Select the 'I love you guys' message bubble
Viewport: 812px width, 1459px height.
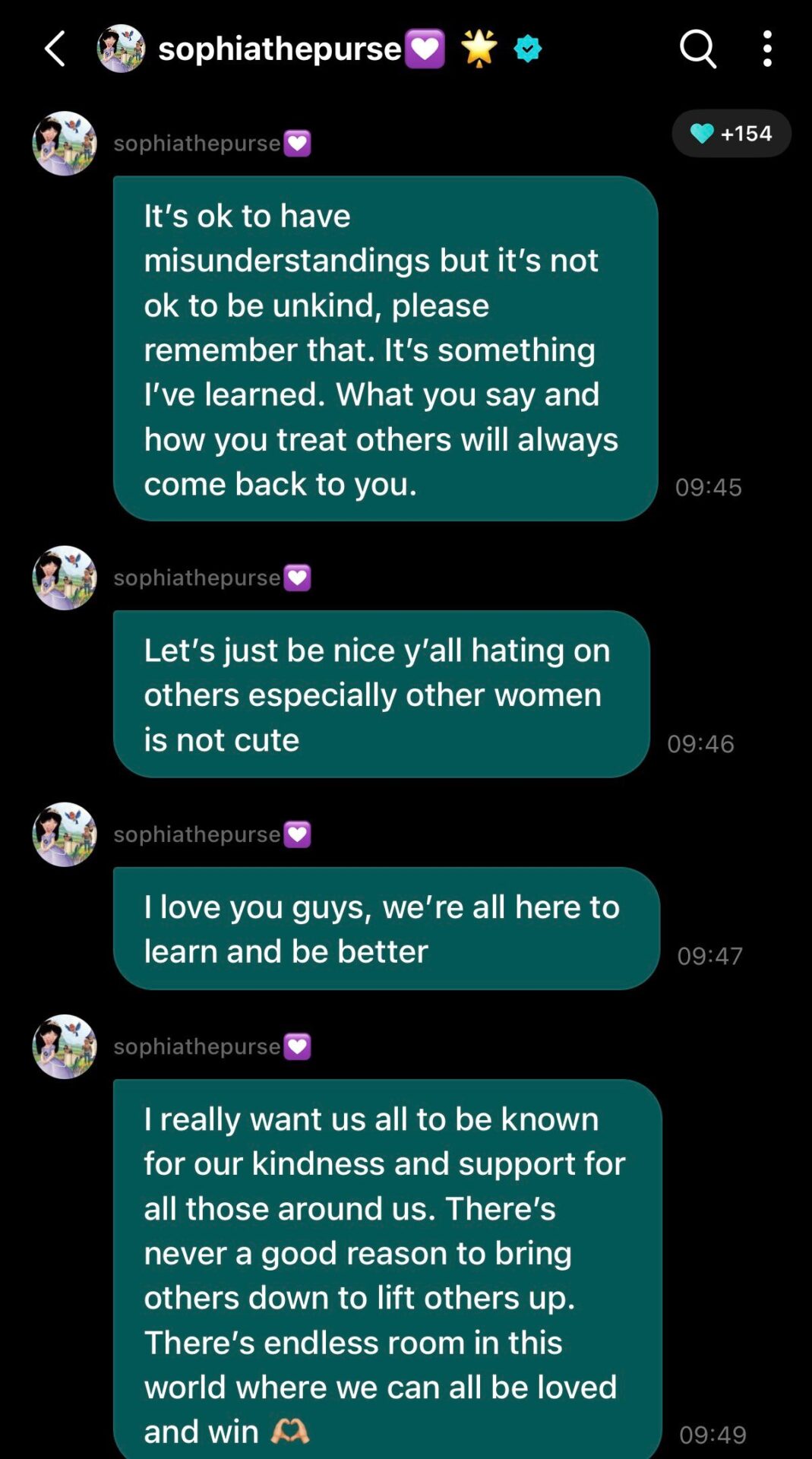click(387, 929)
